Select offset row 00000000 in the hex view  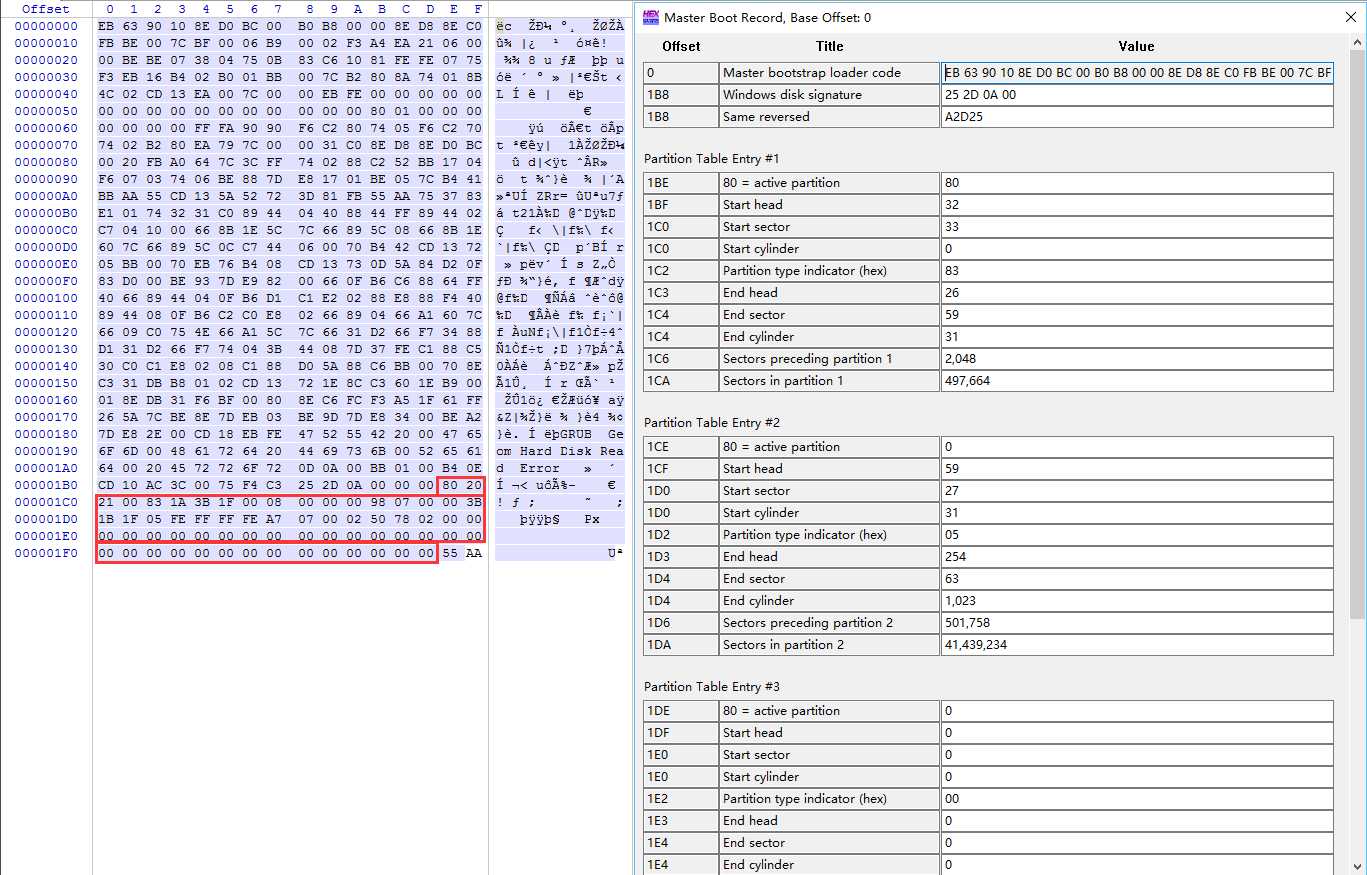(46, 26)
